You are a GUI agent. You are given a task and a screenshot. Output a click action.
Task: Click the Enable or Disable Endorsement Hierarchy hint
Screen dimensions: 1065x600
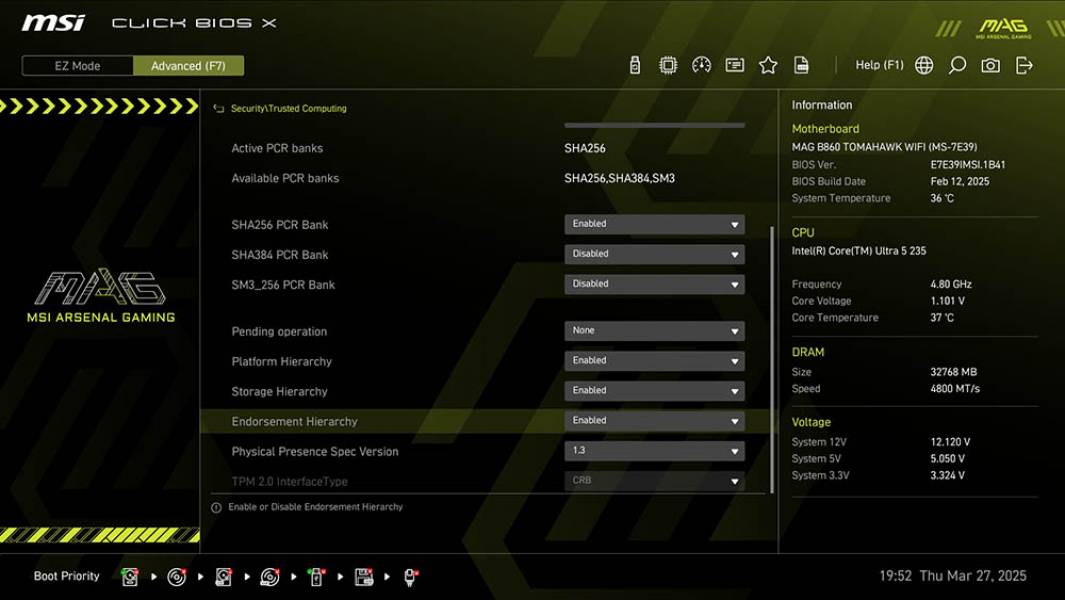click(315, 507)
